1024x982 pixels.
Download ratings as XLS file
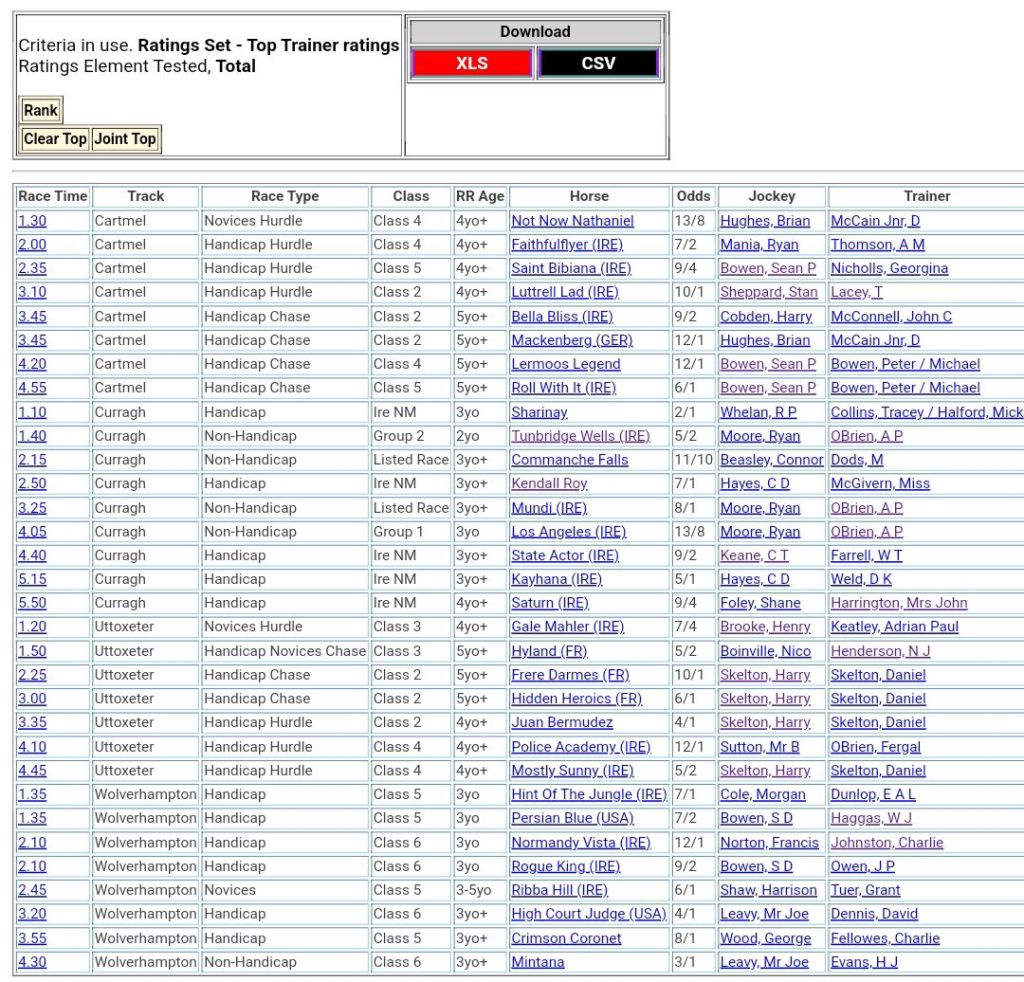[x=471, y=63]
